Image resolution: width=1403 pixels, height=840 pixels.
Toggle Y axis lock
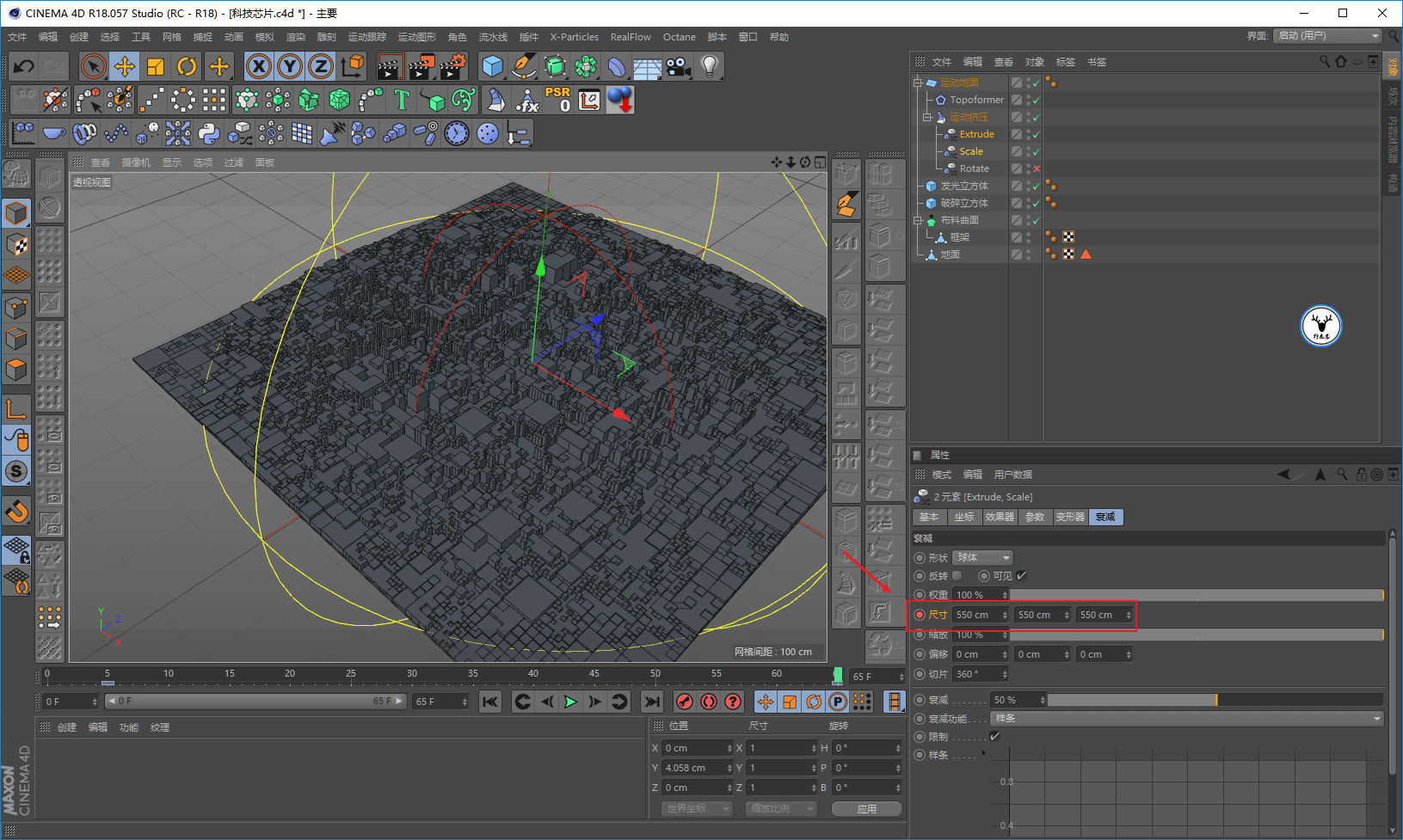(290, 66)
